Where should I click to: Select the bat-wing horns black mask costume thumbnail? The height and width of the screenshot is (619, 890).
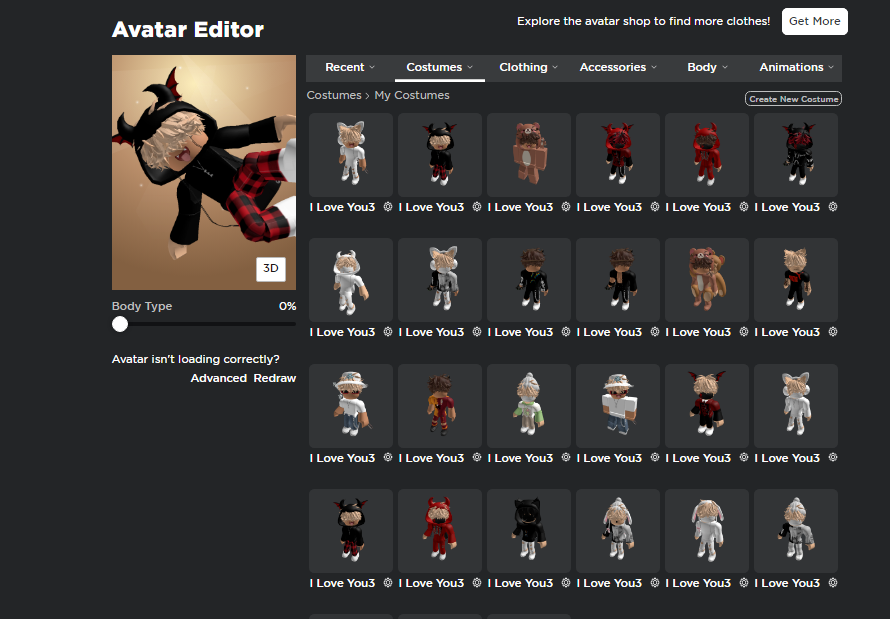[x=707, y=406]
